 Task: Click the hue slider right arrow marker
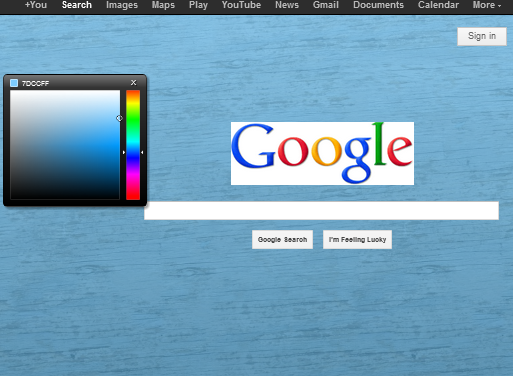click(142, 152)
